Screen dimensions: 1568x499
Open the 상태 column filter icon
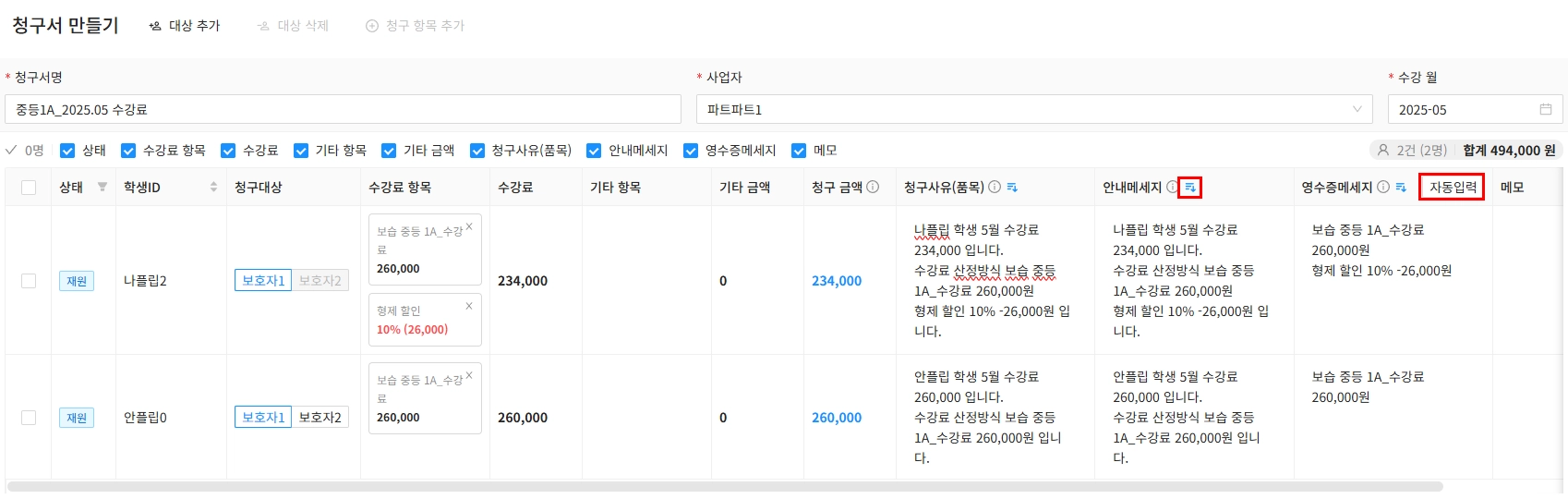click(x=102, y=188)
